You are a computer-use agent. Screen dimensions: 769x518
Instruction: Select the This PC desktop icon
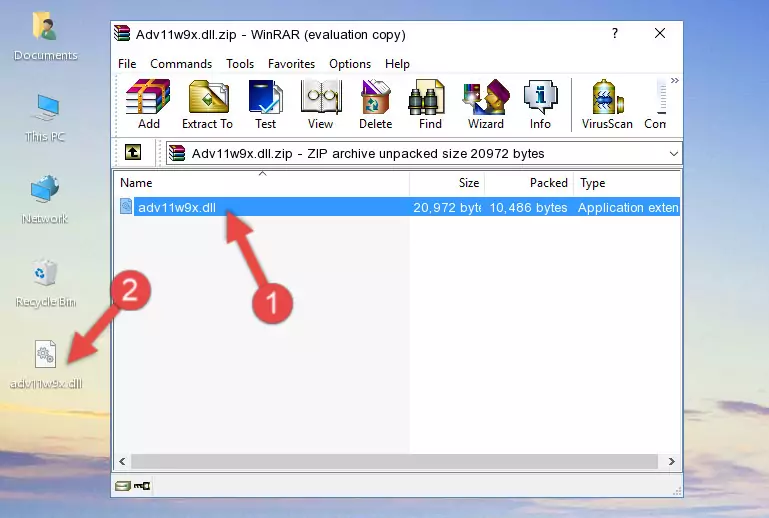click(x=45, y=118)
